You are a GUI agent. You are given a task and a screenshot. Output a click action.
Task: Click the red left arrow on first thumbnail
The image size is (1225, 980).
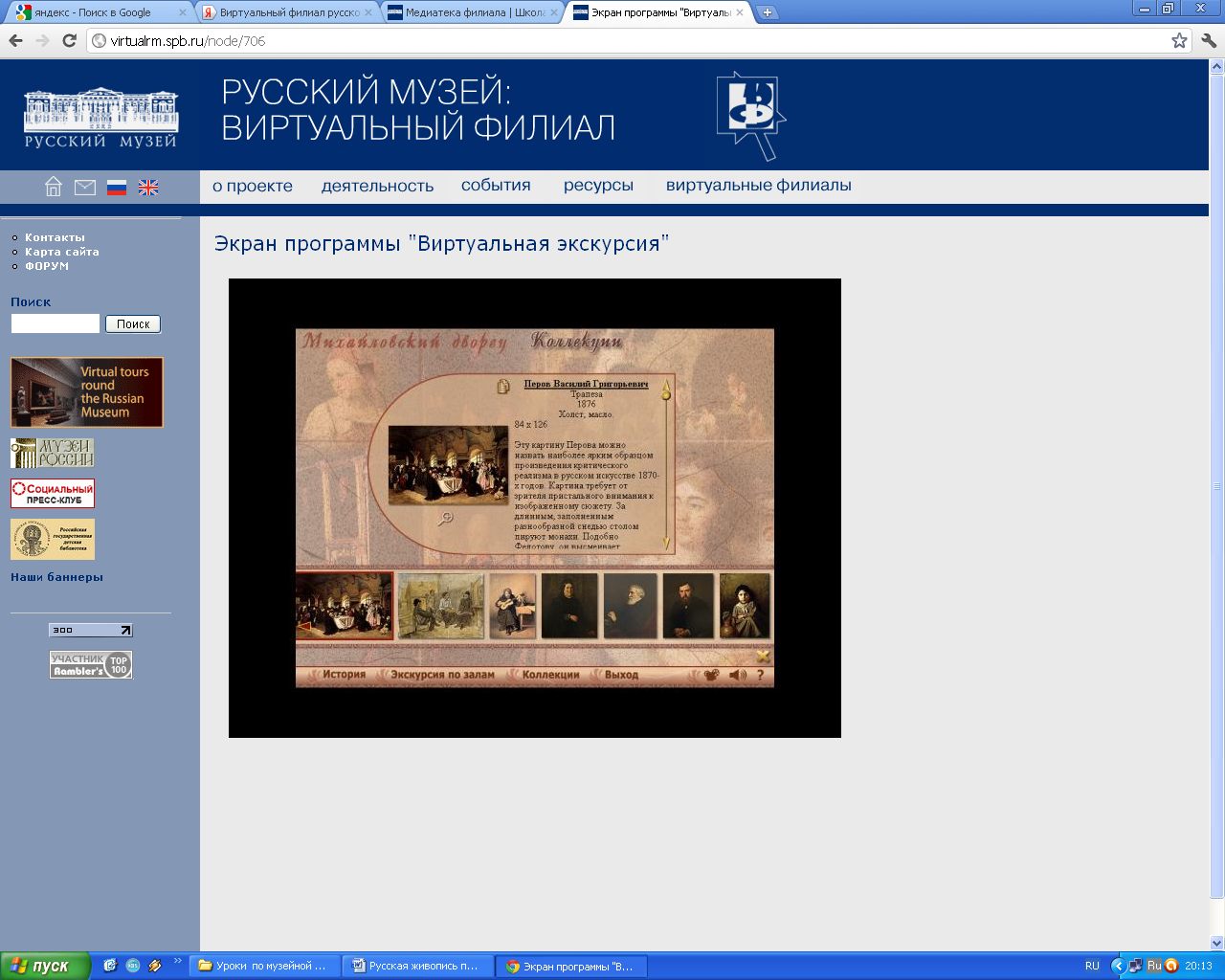coord(305,627)
